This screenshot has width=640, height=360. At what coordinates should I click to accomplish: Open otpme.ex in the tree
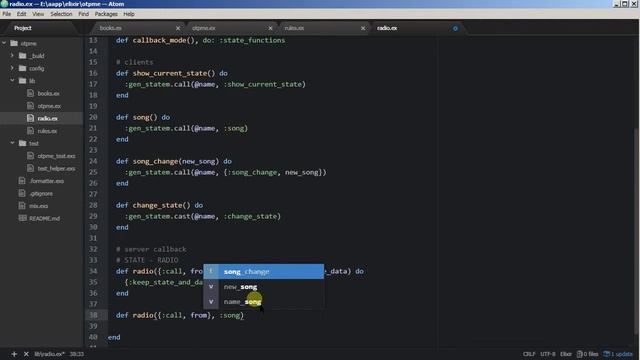click(x=49, y=106)
